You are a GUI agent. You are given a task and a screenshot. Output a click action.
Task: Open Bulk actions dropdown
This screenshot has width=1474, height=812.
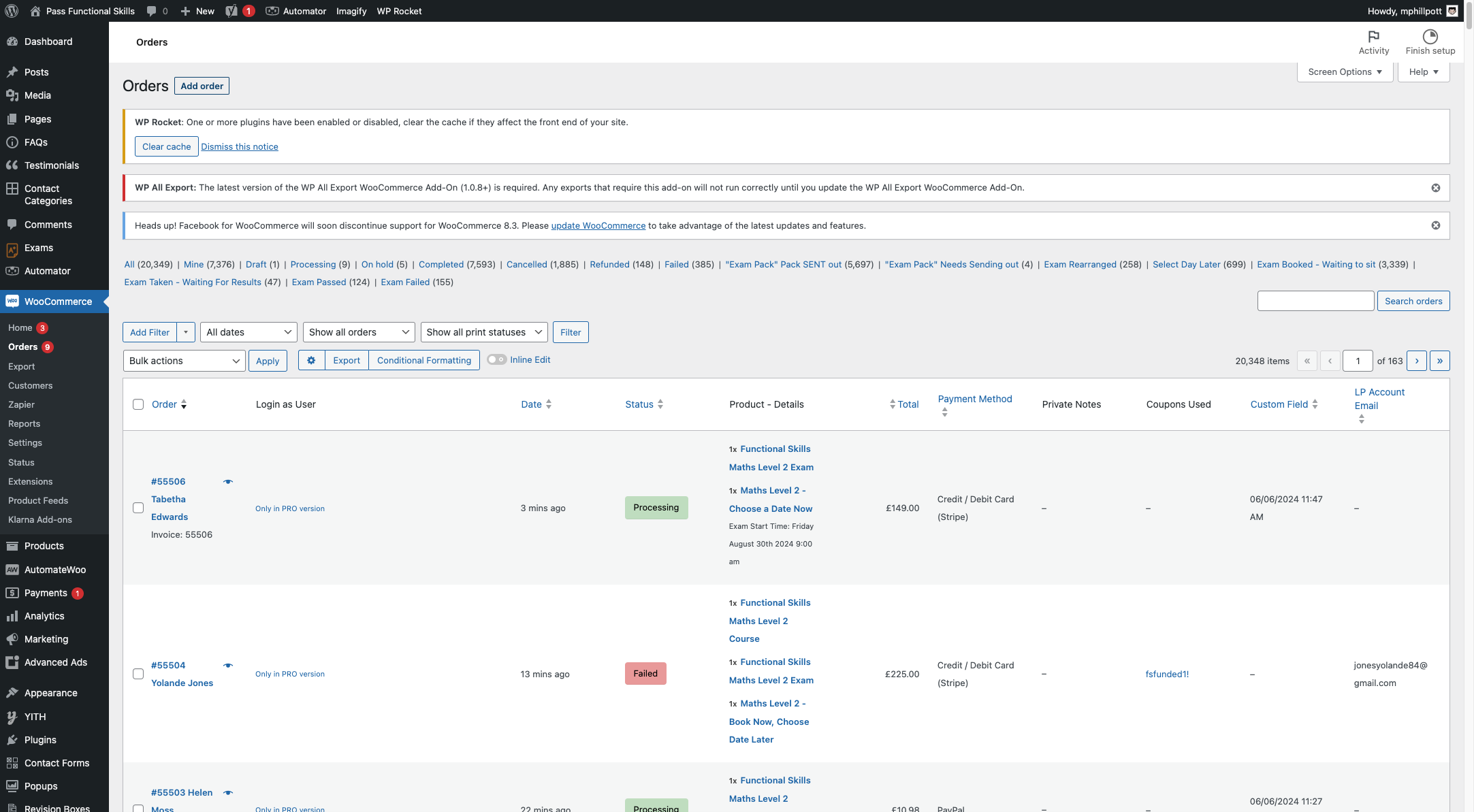(x=184, y=361)
